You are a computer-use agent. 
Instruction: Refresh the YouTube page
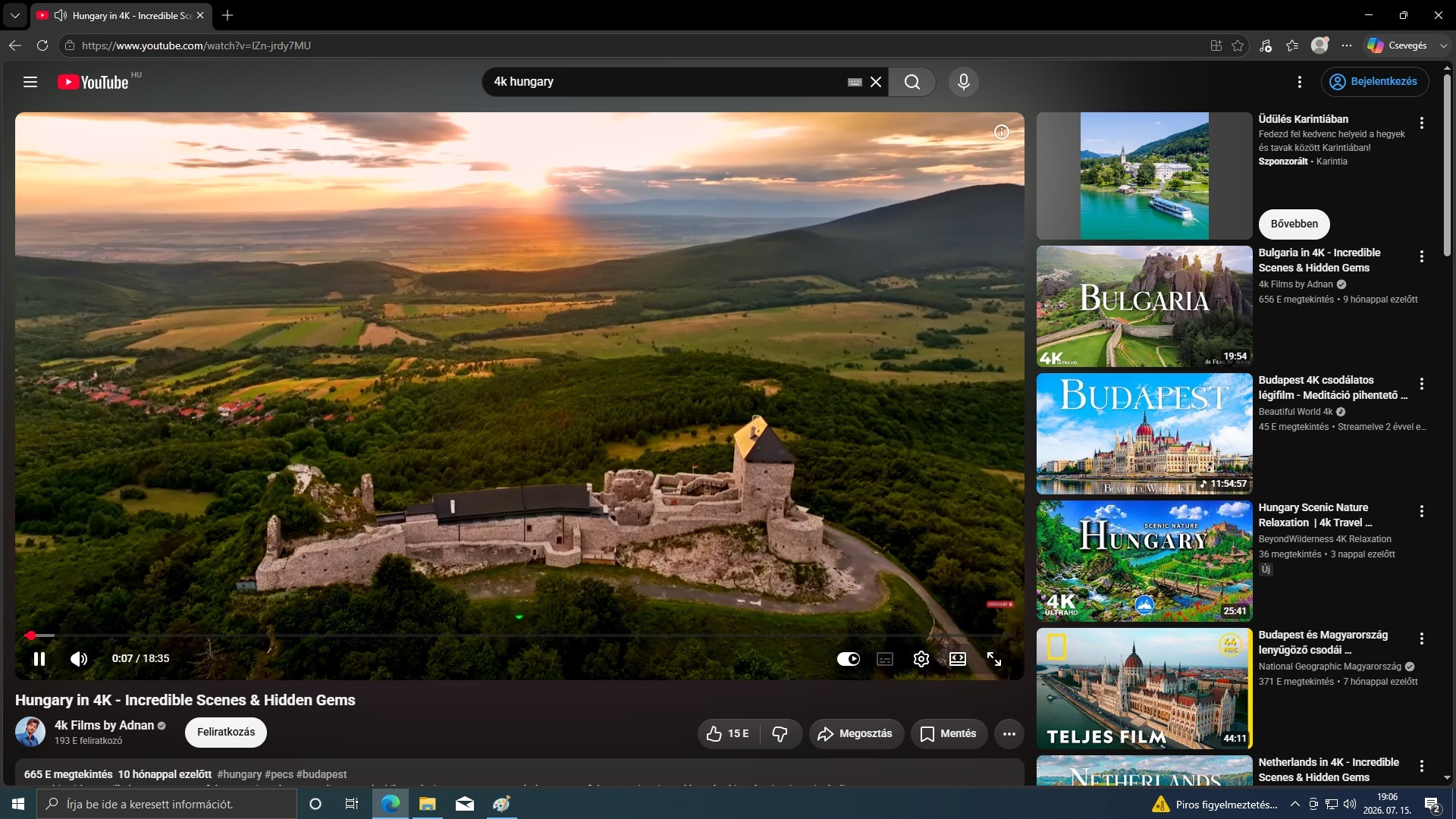pyautogui.click(x=42, y=45)
